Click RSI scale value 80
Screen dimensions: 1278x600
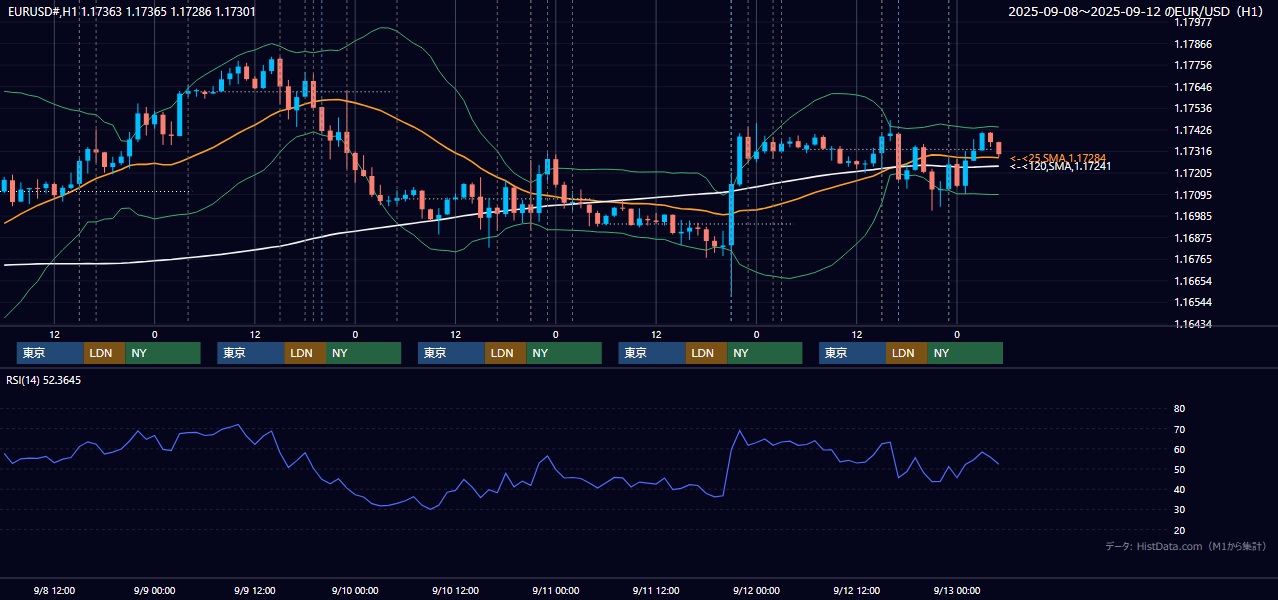coord(1179,409)
